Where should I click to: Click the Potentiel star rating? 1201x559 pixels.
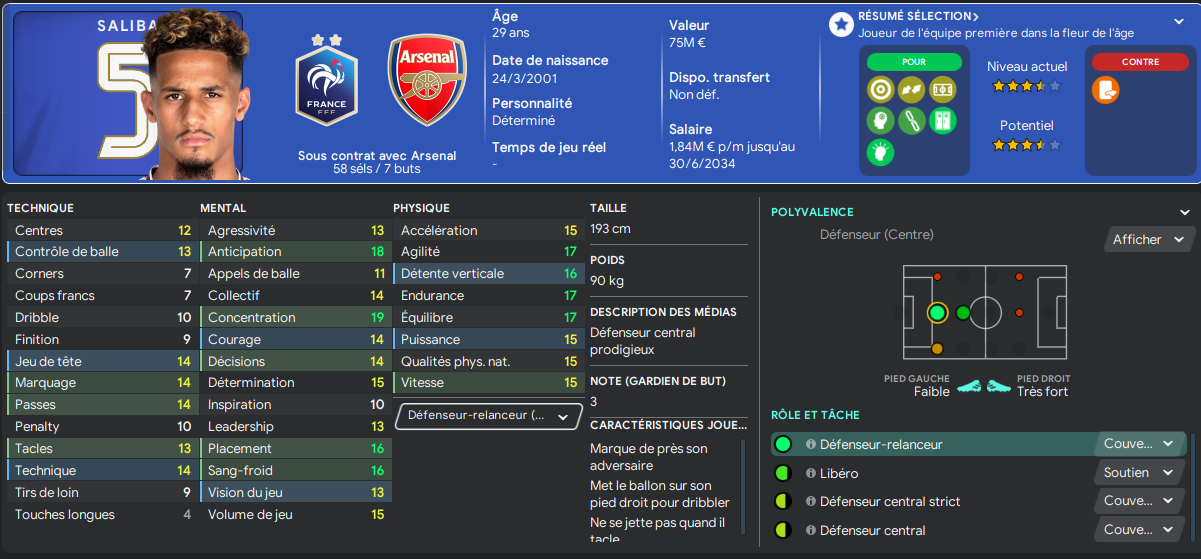tap(1026, 145)
